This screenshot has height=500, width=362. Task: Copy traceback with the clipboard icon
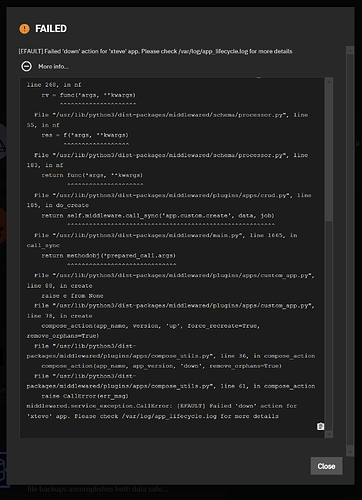coord(320,426)
